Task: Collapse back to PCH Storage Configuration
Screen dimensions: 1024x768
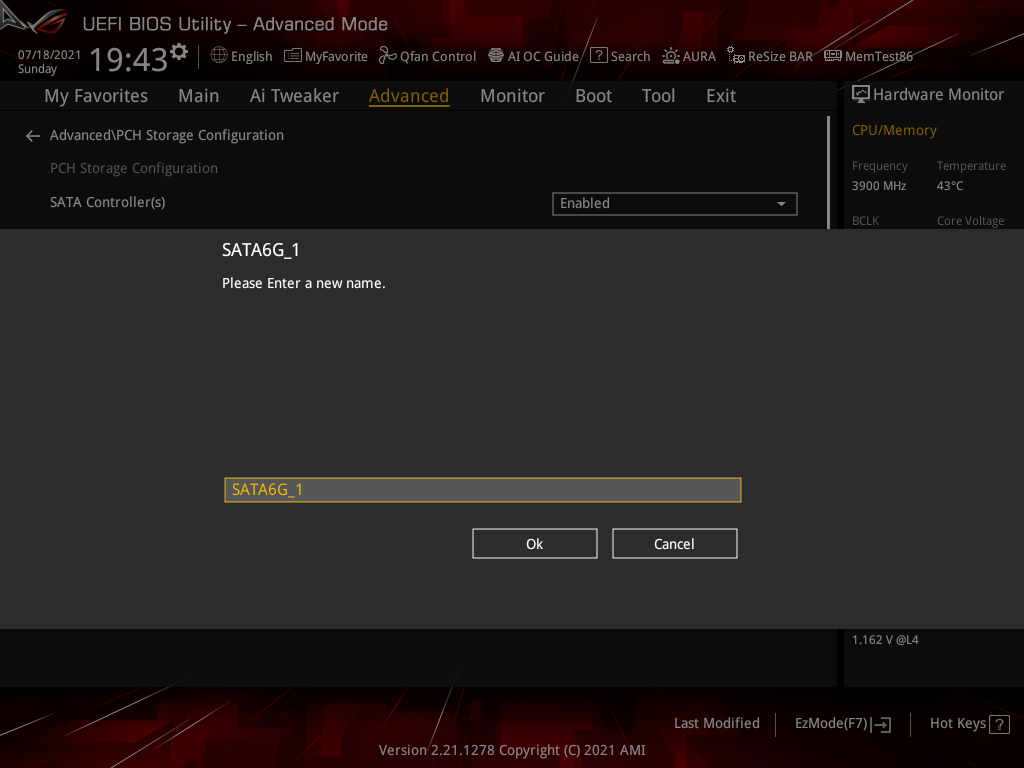Action: pyautogui.click(x=32, y=135)
